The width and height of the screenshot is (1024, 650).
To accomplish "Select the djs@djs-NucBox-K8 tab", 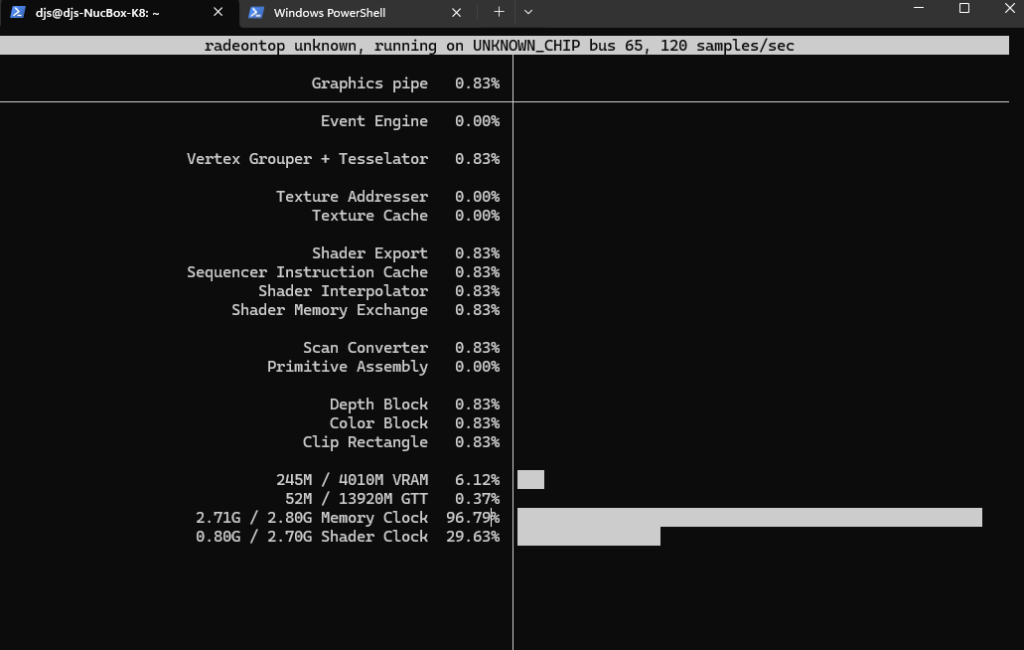I will coord(98,13).
